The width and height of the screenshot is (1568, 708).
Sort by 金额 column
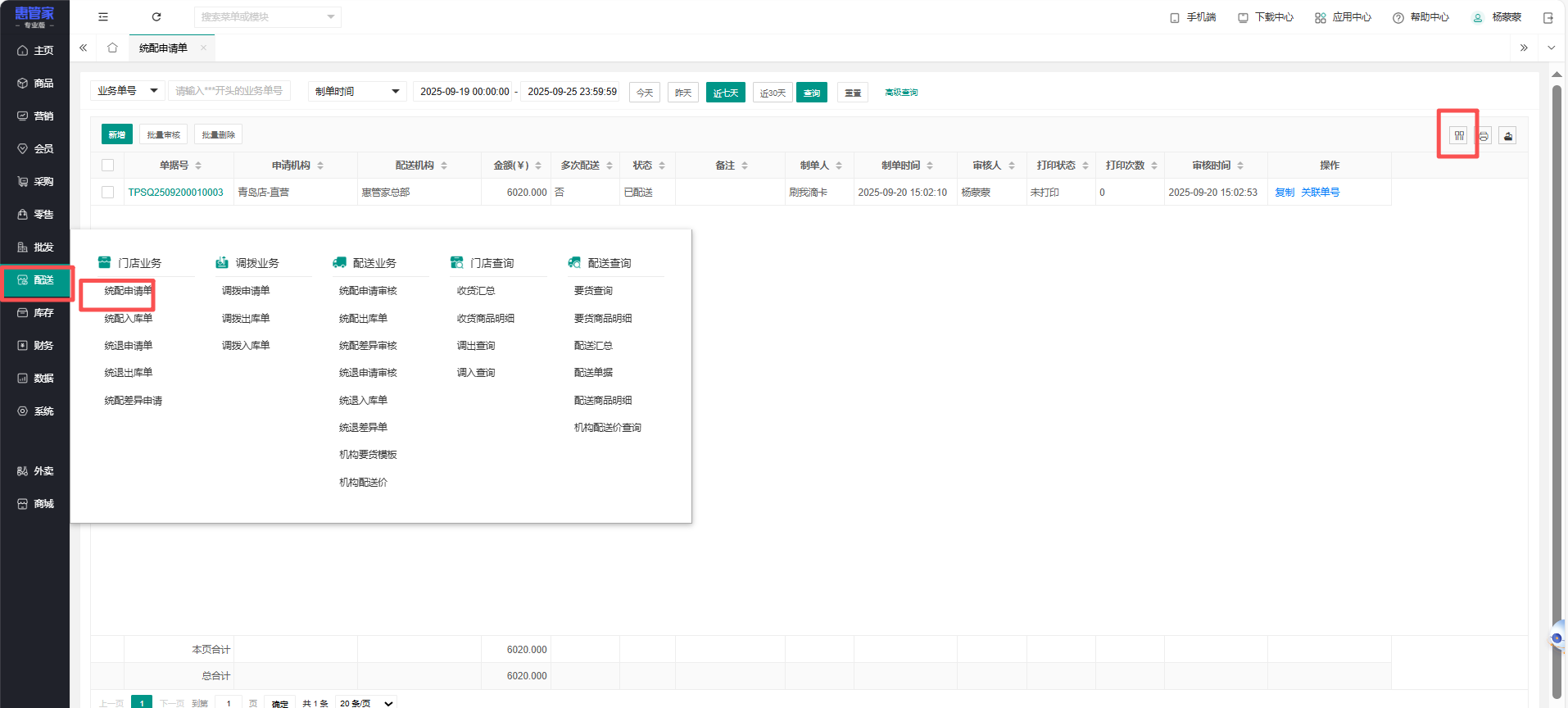point(538,166)
